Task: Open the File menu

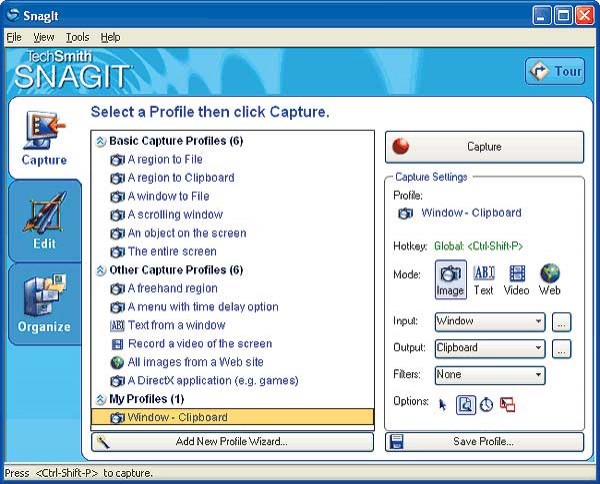Action: (14, 37)
